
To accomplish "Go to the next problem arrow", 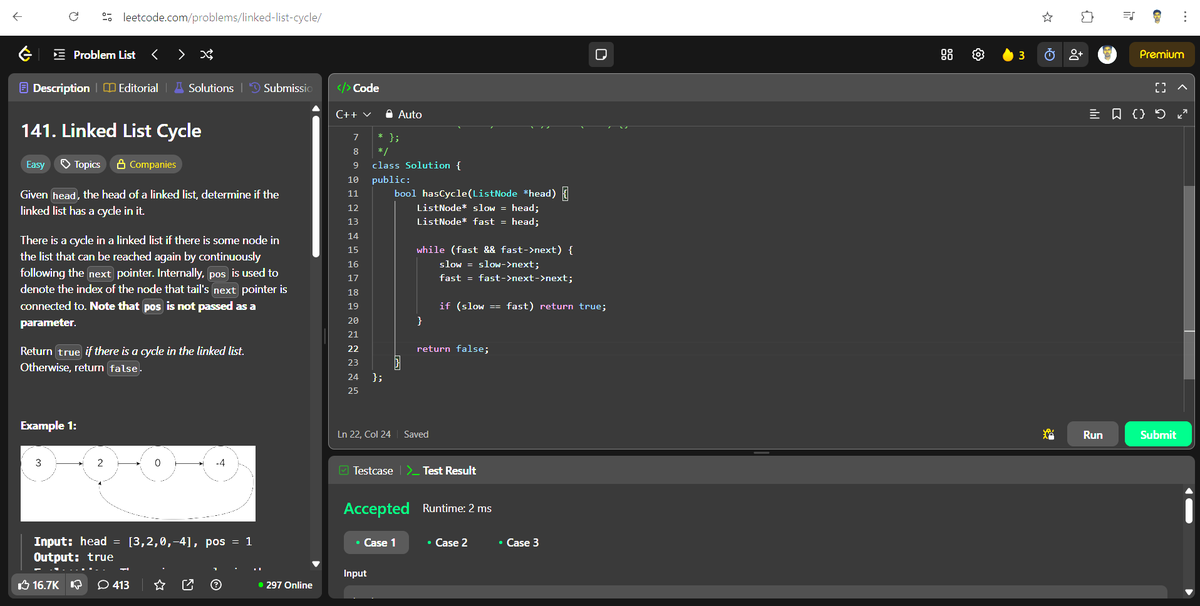I will [x=180, y=54].
